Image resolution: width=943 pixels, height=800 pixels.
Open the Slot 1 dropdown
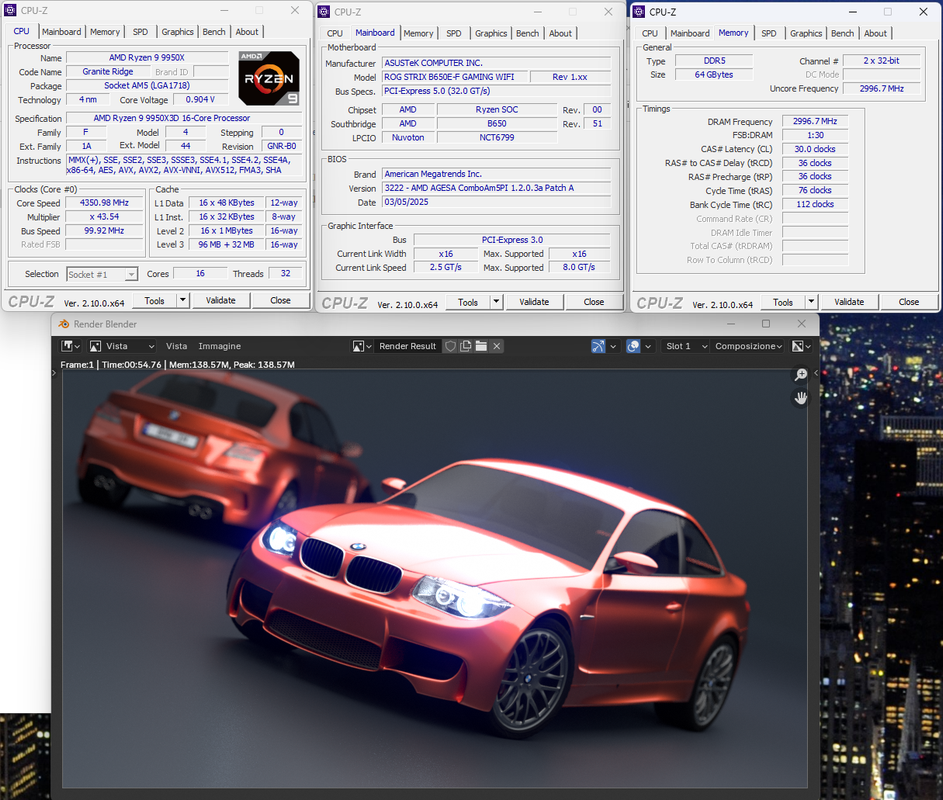point(685,346)
